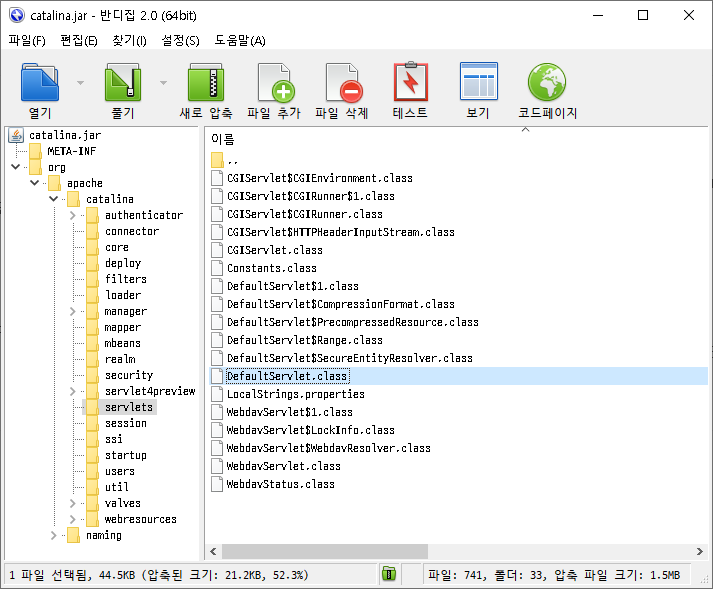Select DefaultServlet$CompressionFormat.class file
Screen dimensions: 713x589
pos(341,304)
